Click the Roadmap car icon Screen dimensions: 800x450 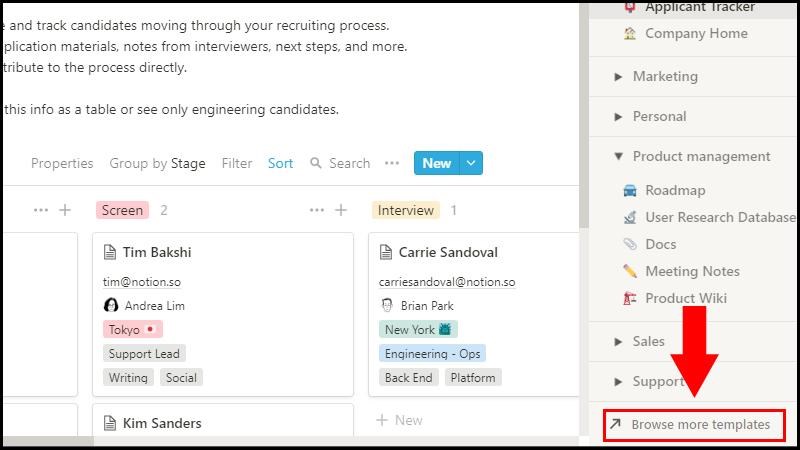[x=630, y=190]
